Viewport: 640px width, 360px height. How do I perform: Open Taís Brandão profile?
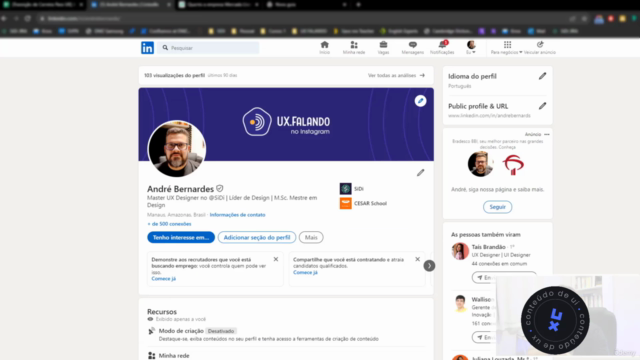[x=489, y=247]
